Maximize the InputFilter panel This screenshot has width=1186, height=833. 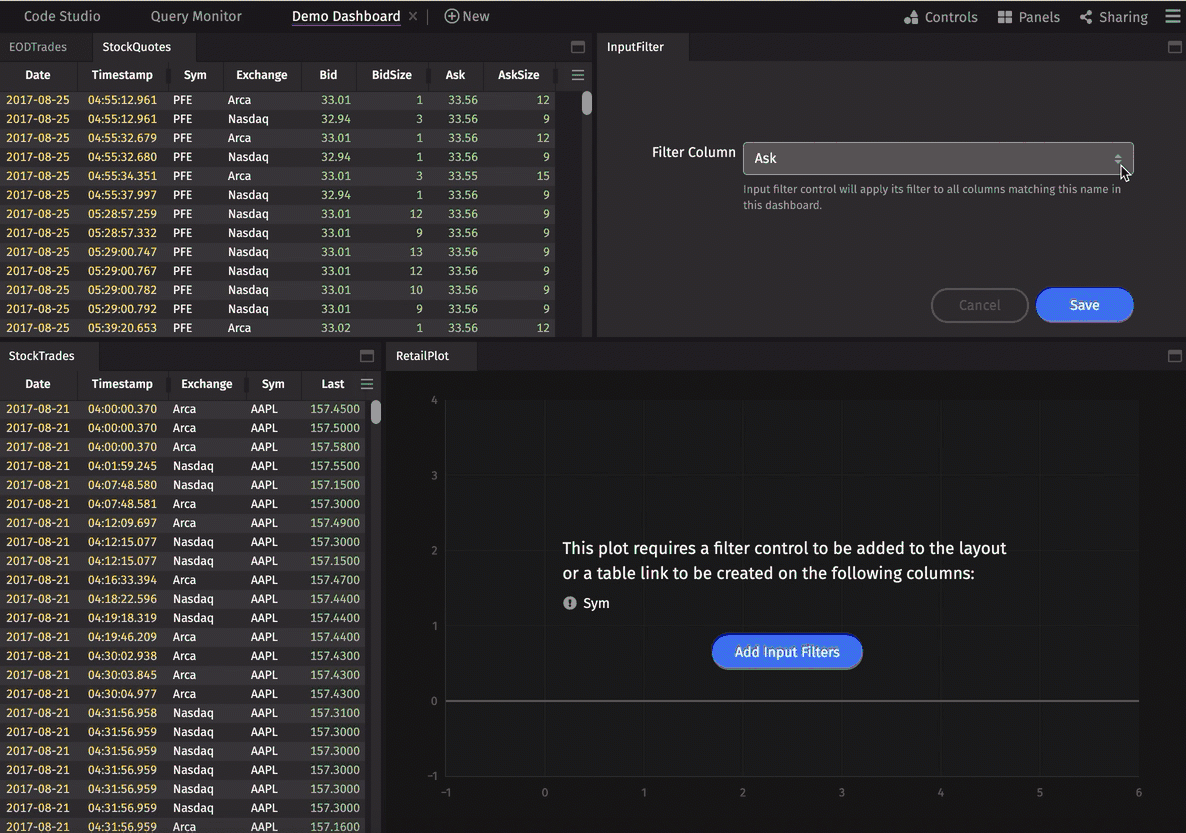pos(1174,47)
